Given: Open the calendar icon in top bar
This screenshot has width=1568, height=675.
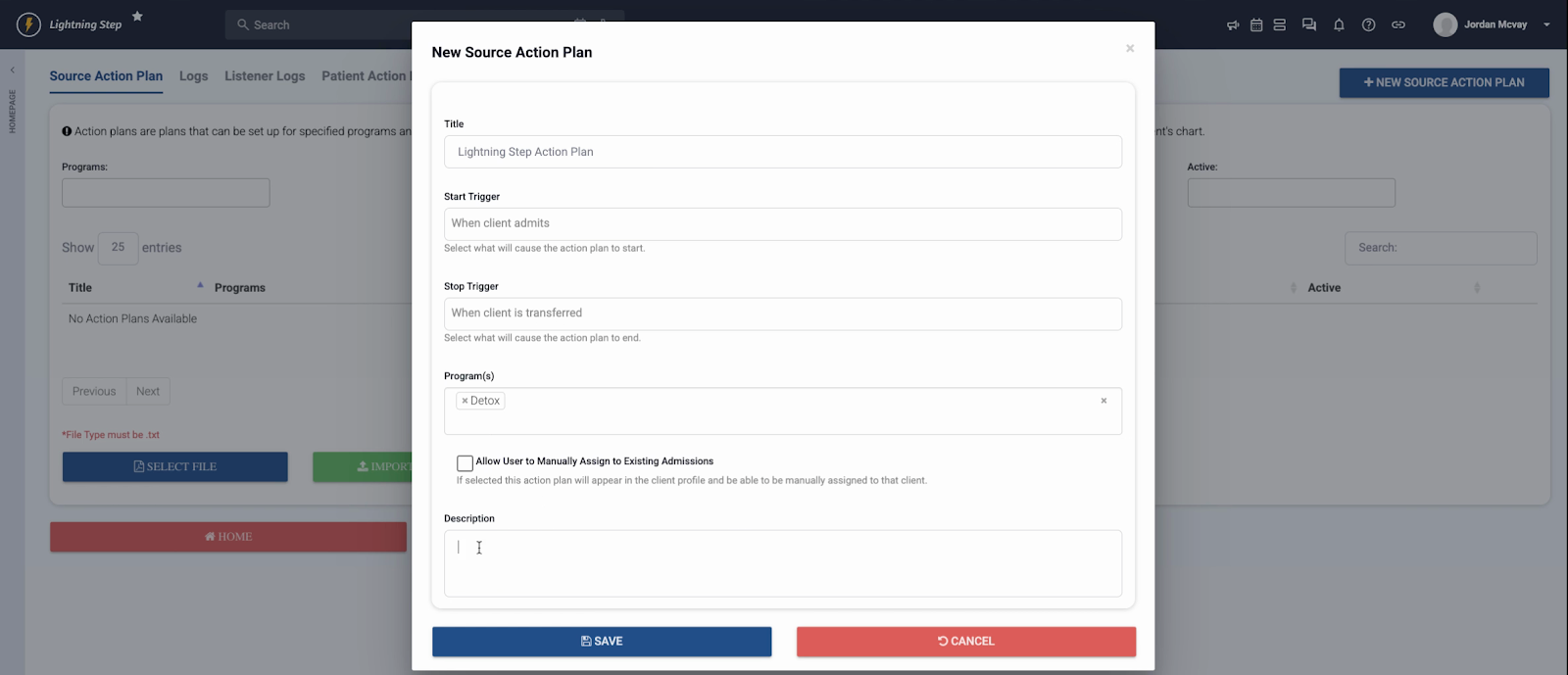Looking at the screenshot, I should pyautogui.click(x=1256, y=25).
